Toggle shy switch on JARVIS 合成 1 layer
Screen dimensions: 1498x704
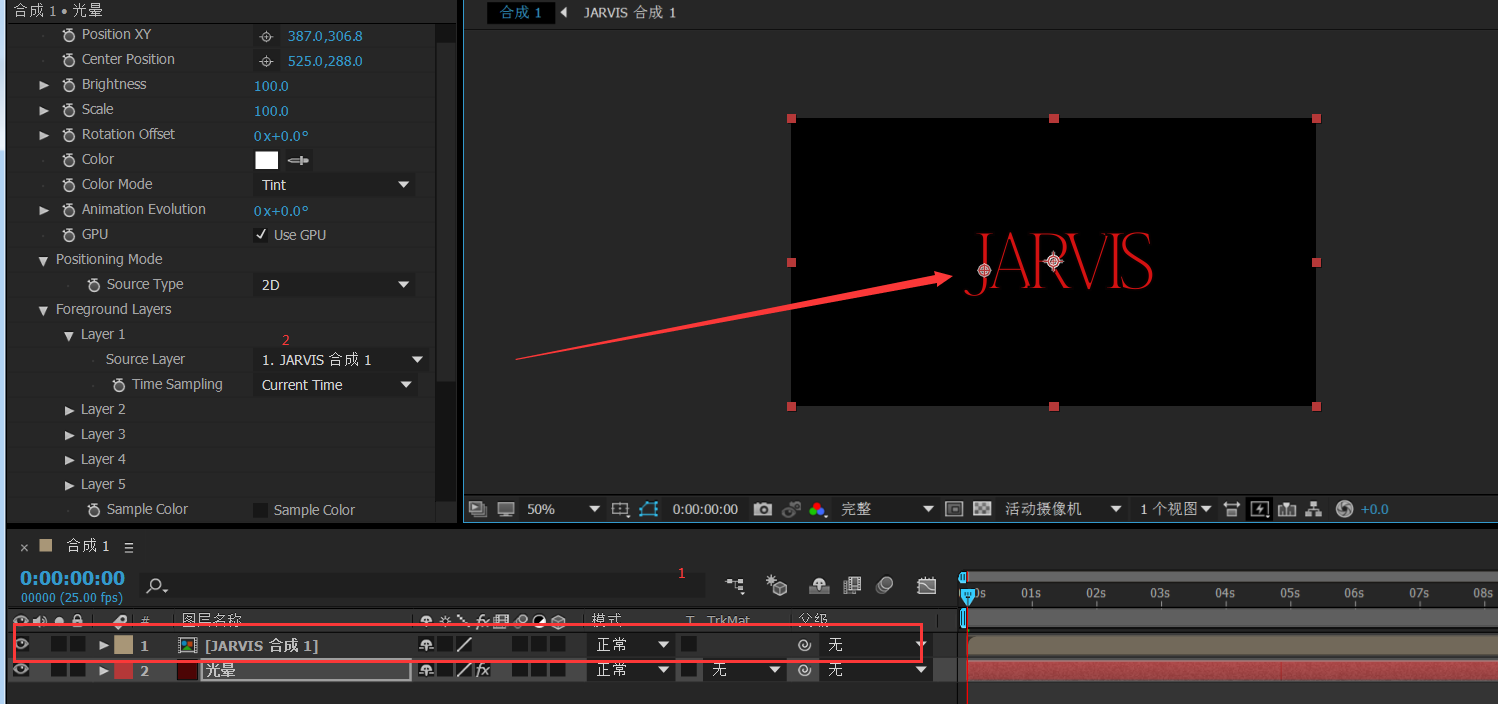[426, 645]
